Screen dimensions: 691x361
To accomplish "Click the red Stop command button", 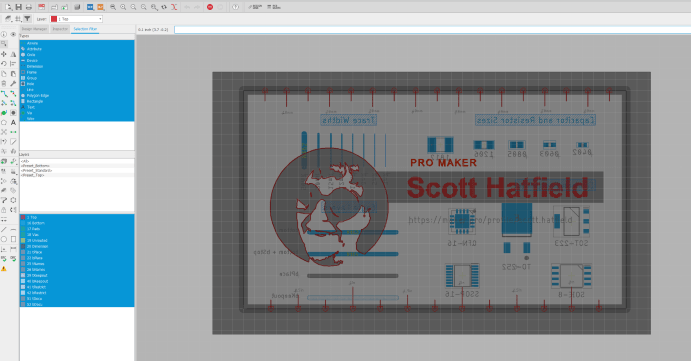I will tap(210, 7).
